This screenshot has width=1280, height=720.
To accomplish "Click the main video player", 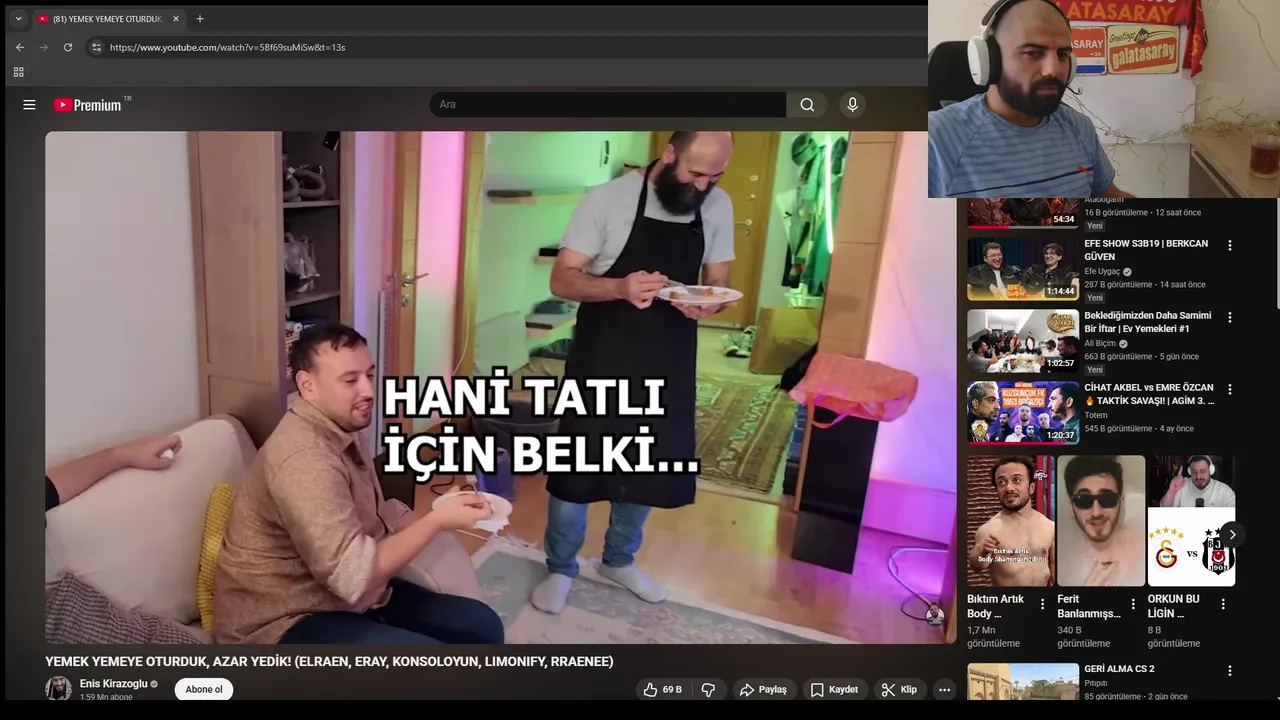I will click(500, 388).
